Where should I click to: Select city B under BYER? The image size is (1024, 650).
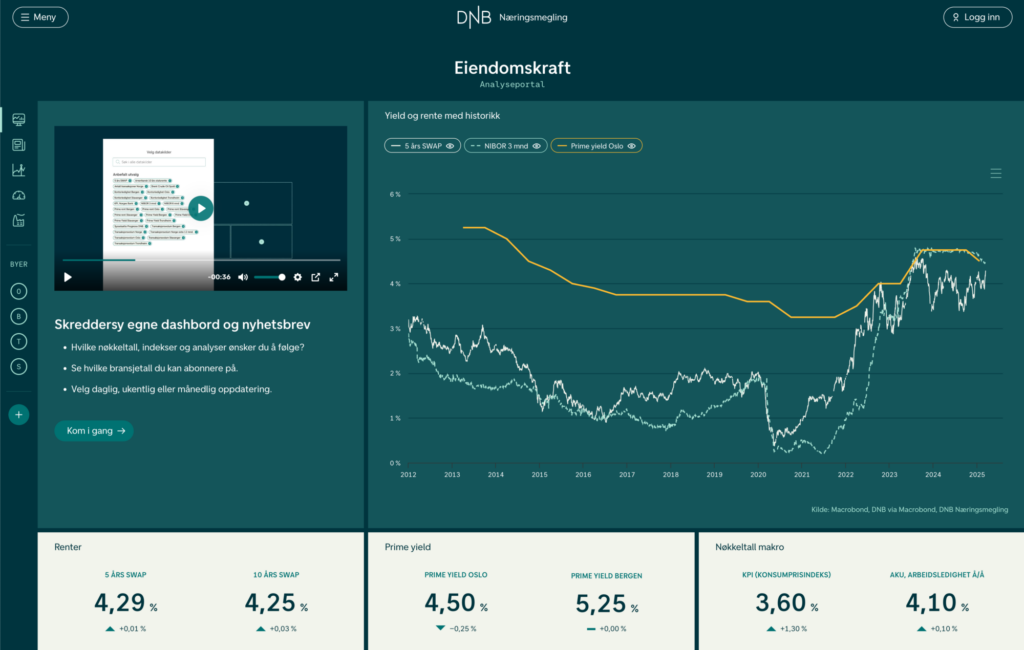click(18, 317)
